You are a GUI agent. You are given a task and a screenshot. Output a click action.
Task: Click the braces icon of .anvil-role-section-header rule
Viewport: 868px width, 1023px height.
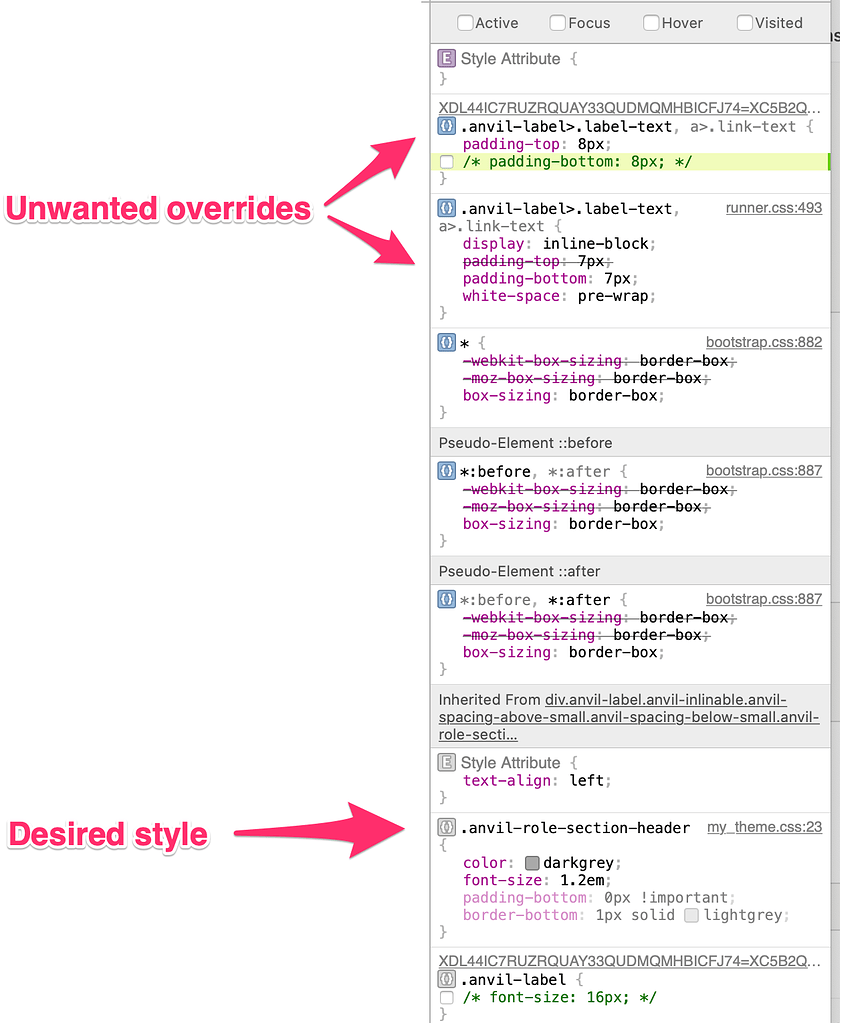[x=446, y=827]
